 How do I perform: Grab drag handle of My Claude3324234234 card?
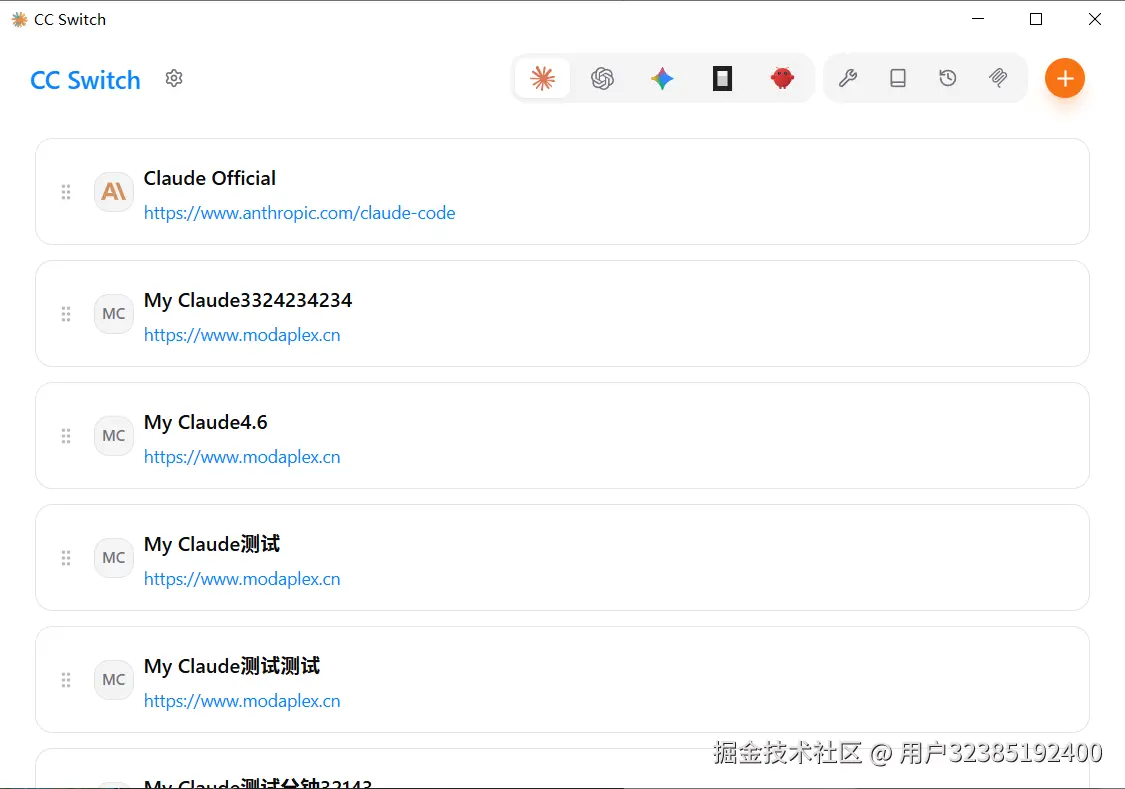pyautogui.click(x=66, y=314)
